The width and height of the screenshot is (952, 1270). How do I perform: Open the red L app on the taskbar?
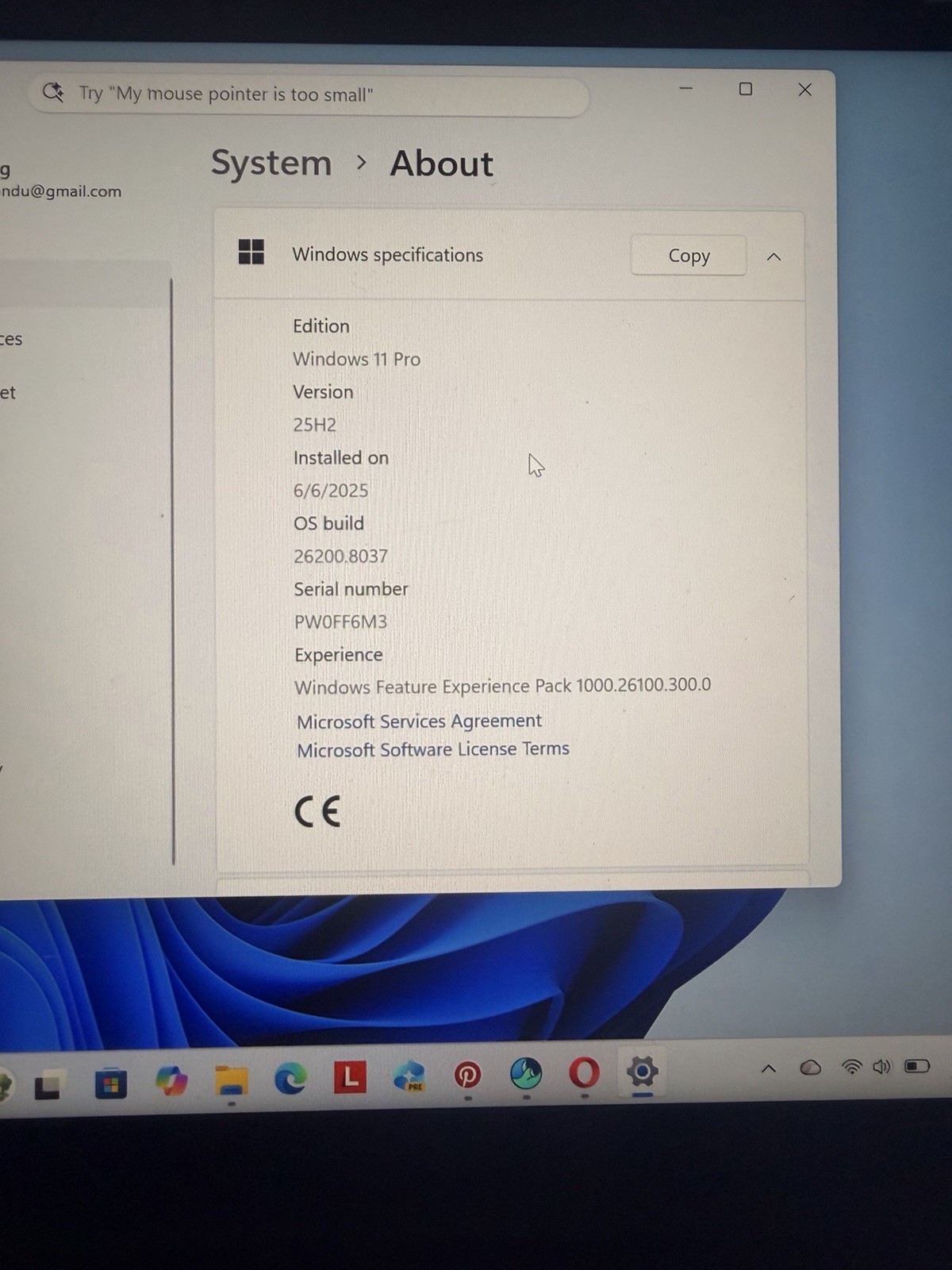point(350,1076)
